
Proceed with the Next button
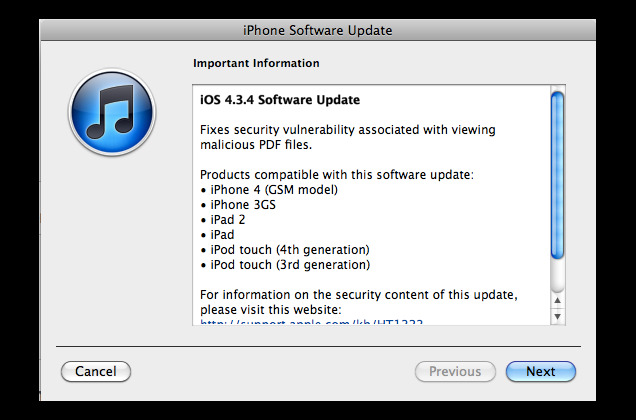click(x=541, y=371)
